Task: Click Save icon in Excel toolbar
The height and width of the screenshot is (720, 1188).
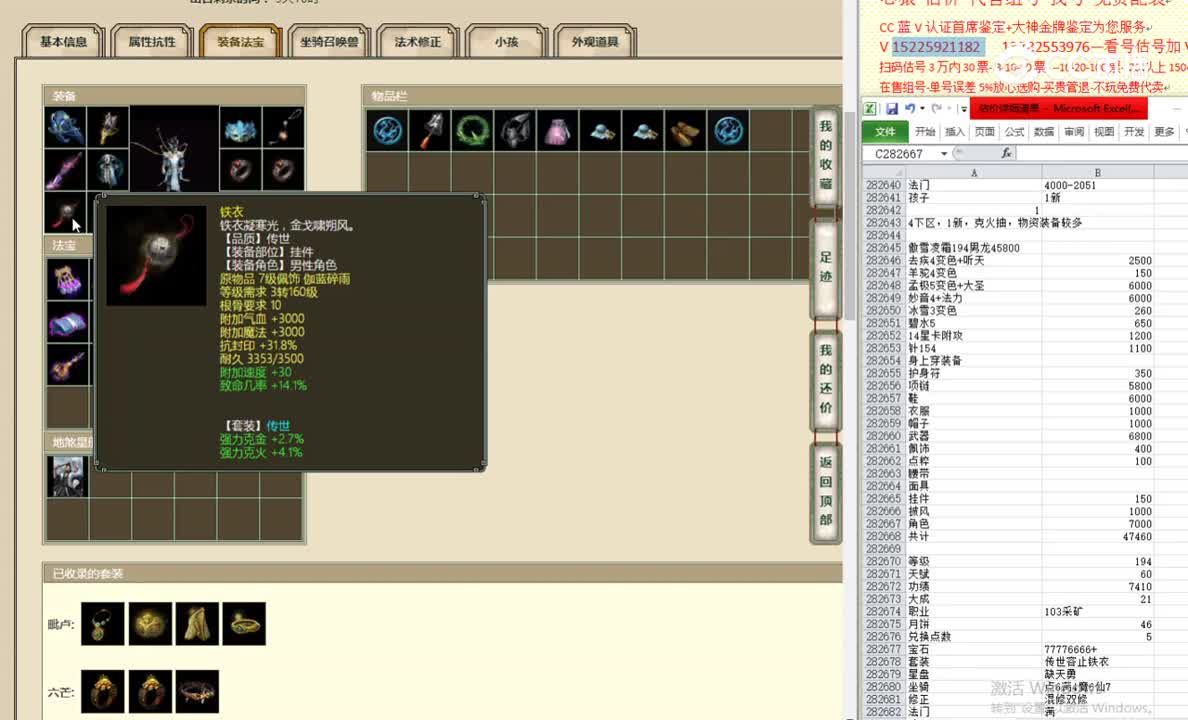Action: tap(892, 109)
